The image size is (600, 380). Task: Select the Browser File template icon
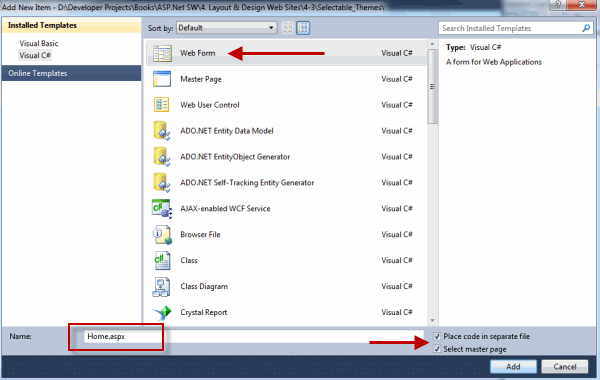point(162,235)
